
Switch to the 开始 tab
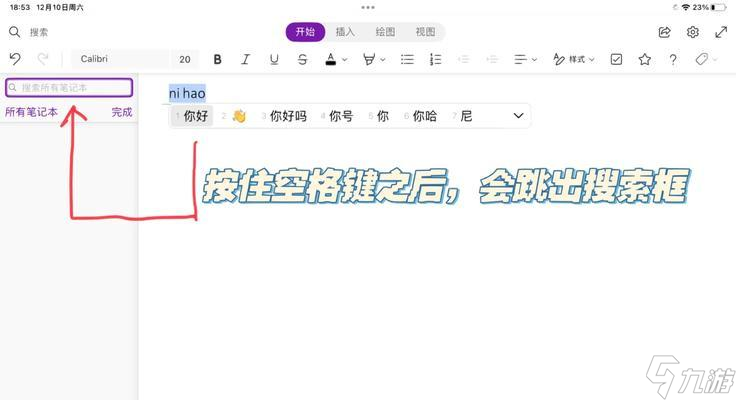coord(305,32)
